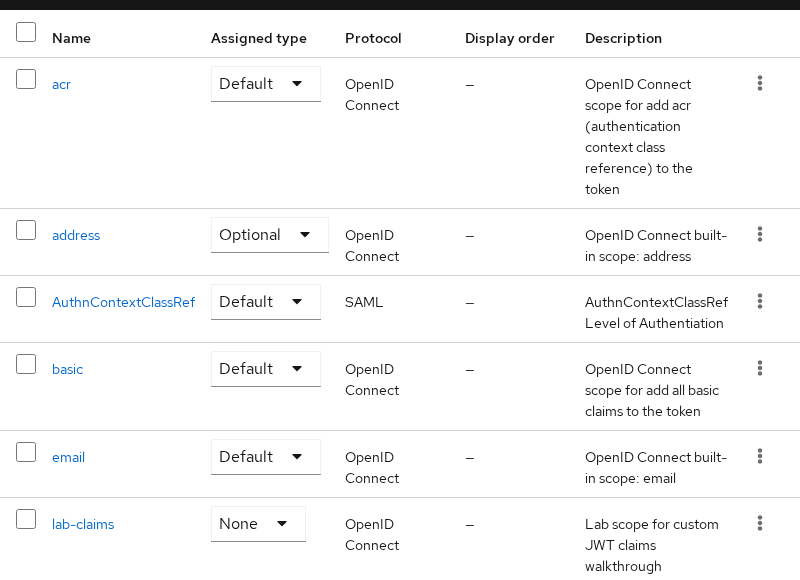Open the AuthnContextClassRef scope link

pyautogui.click(x=123, y=302)
